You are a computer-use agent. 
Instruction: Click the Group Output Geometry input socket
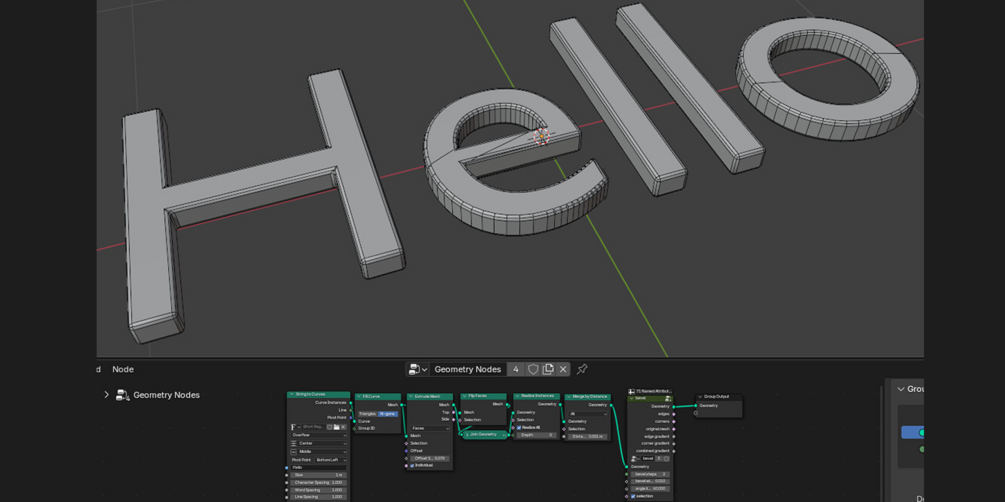tap(695, 406)
